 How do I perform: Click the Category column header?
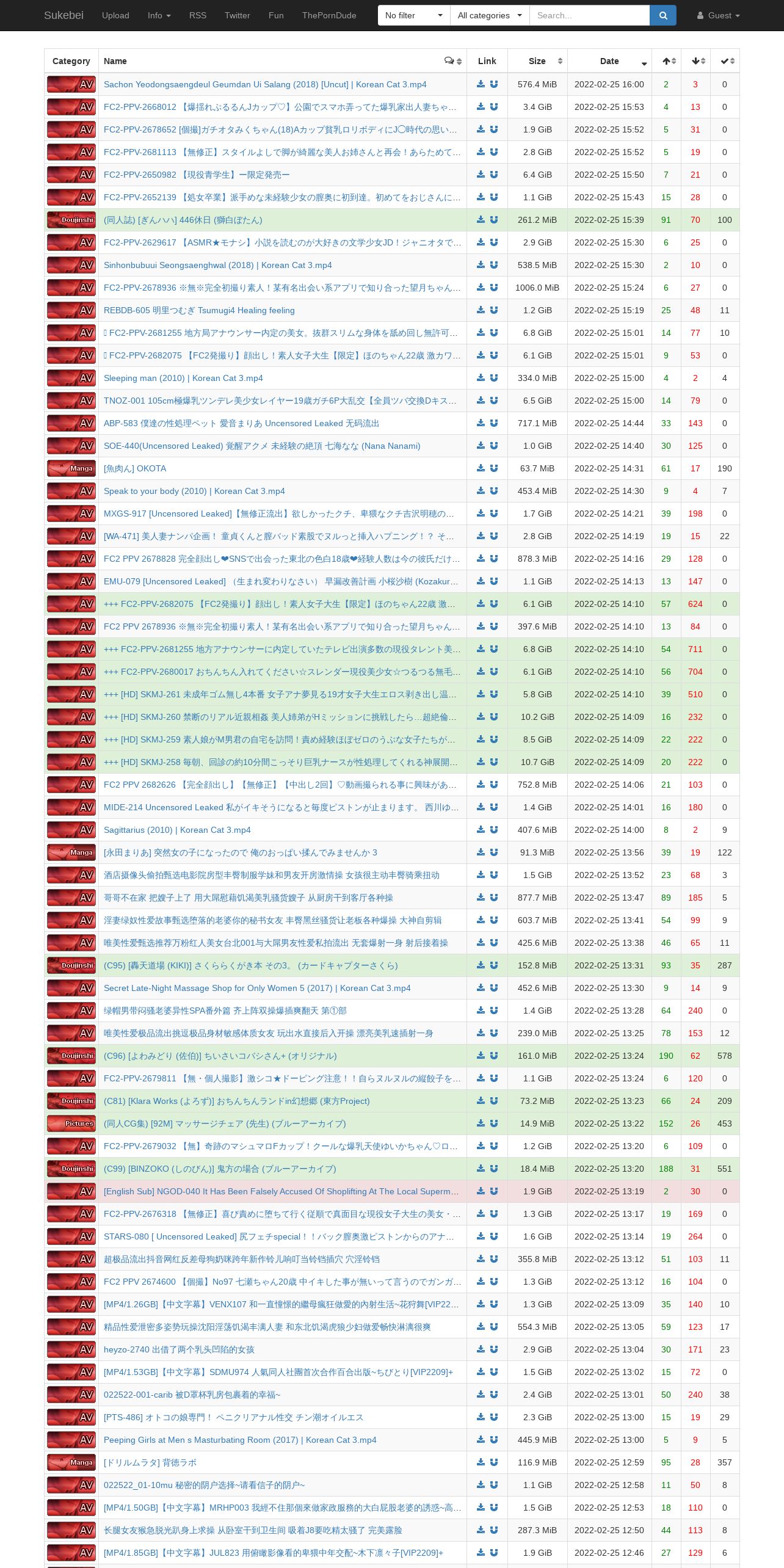tap(71, 61)
